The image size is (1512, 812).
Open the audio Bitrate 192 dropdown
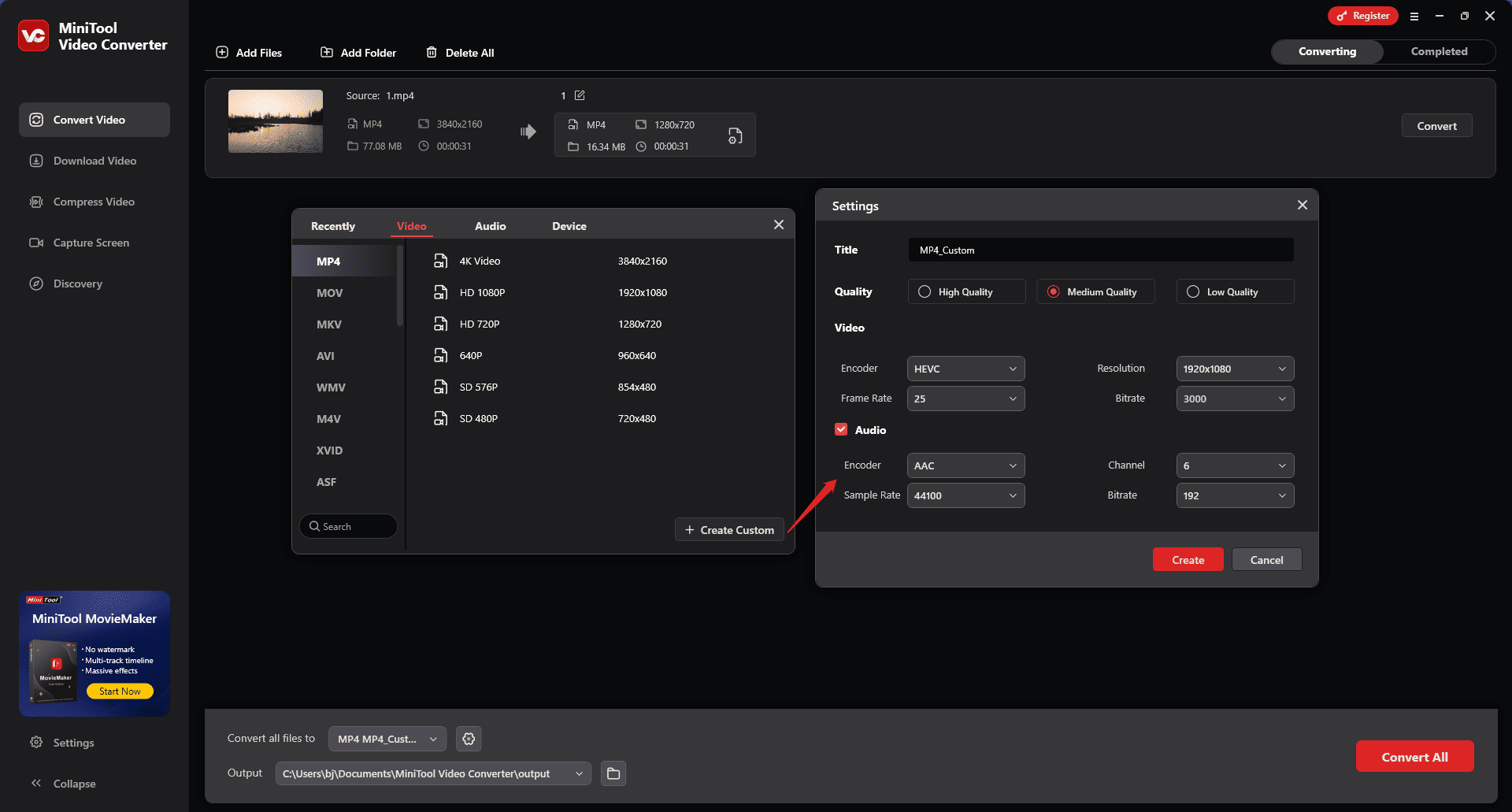(1235, 495)
